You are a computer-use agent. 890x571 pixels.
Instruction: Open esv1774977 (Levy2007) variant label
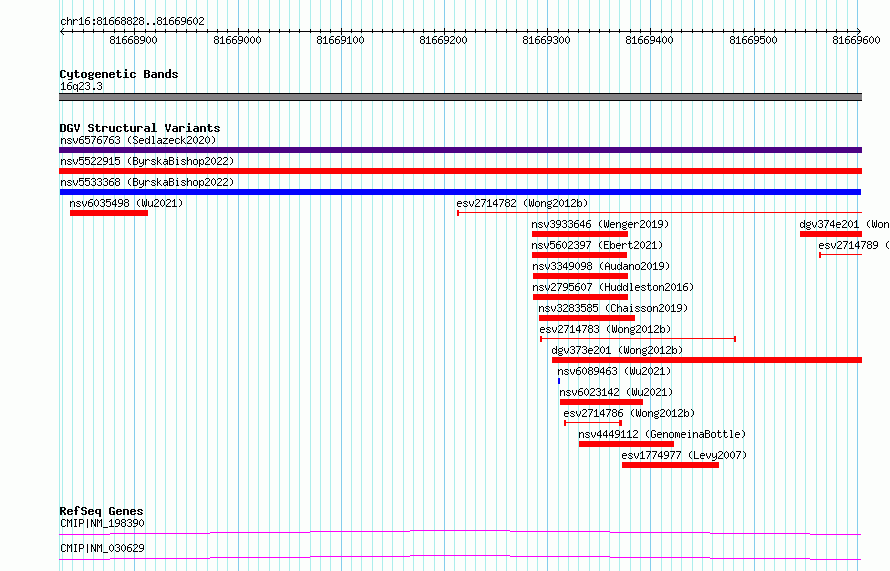tap(684, 455)
